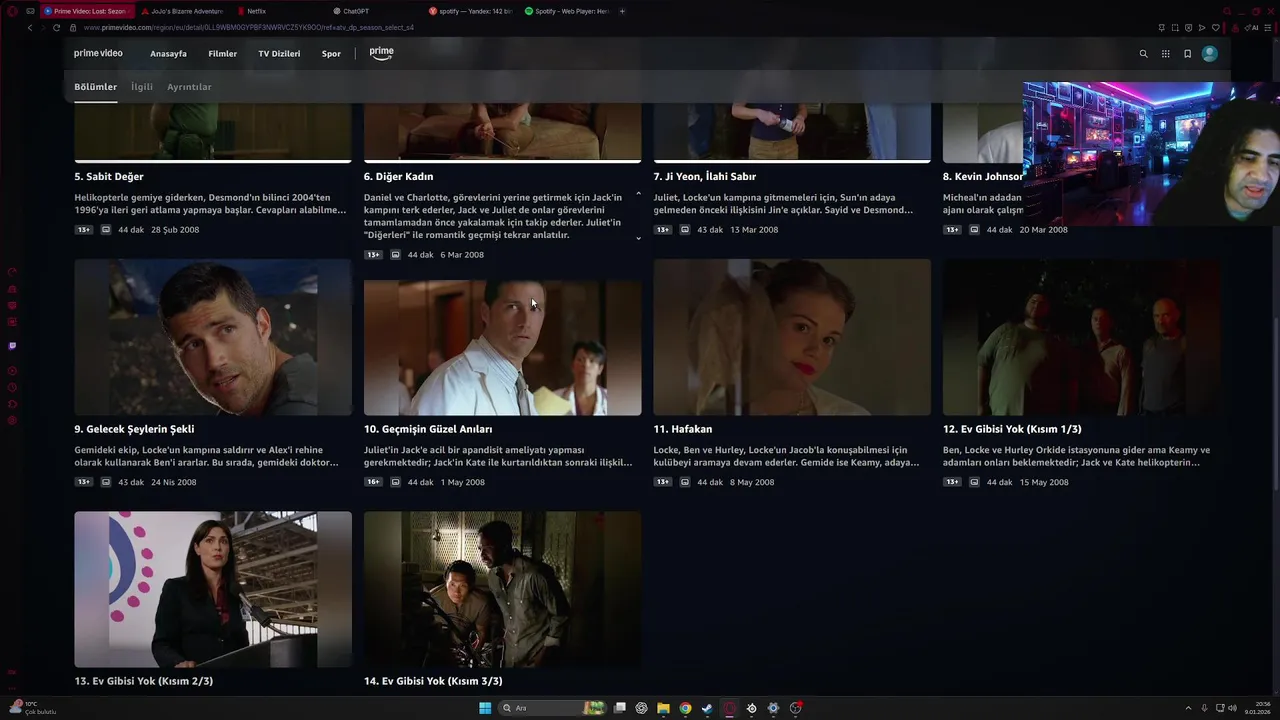Switch to the Ayrıntılar tab

click(x=189, y=87)
